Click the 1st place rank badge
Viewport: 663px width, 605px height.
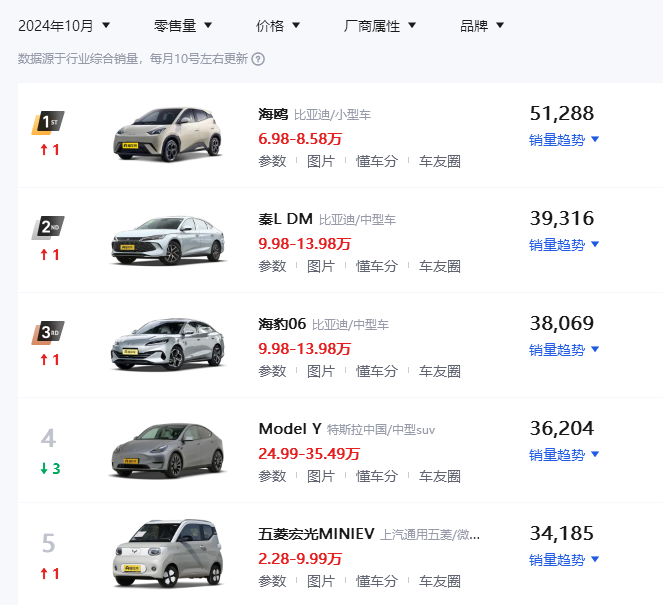pos(48,123)
